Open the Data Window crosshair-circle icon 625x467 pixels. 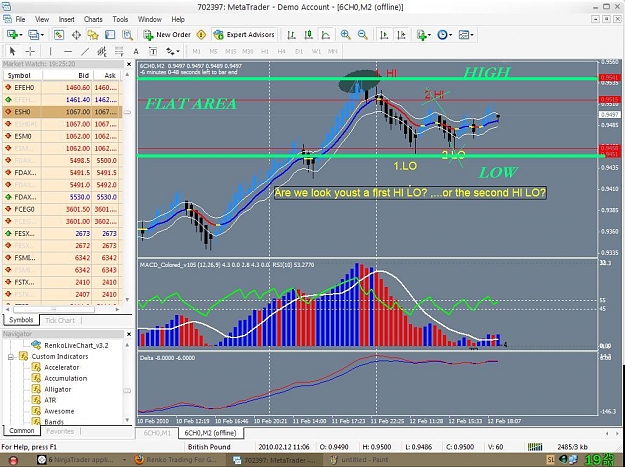click(x=76, y=35)
